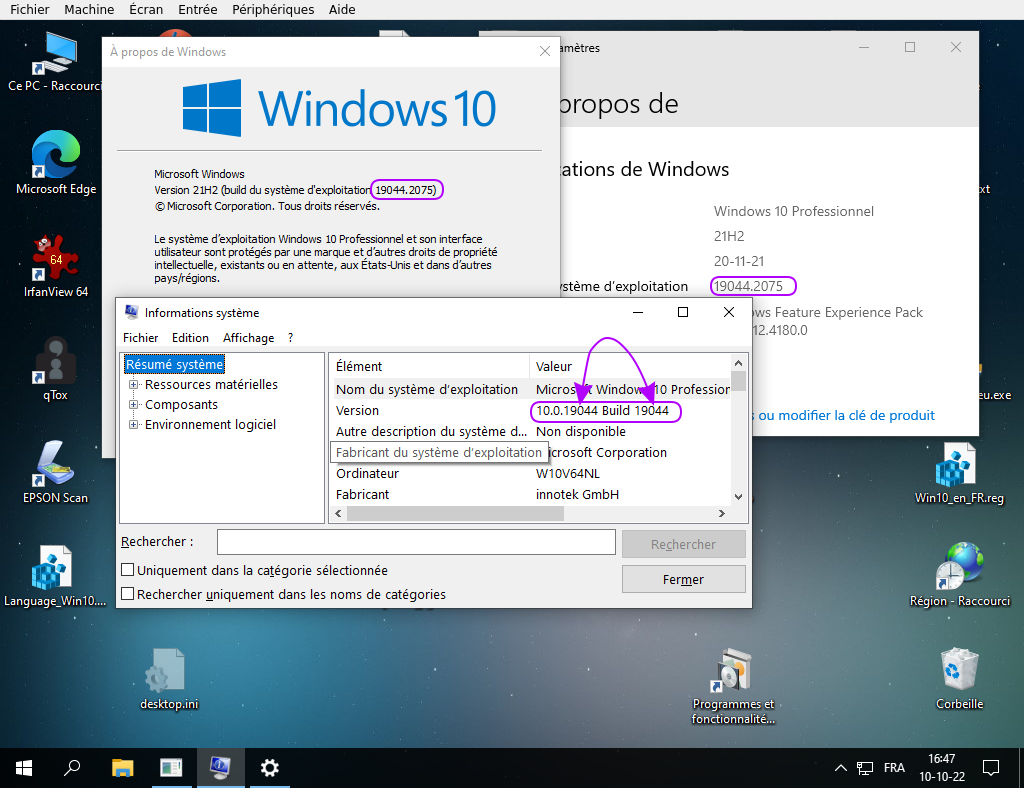1024x788 pixels.
Task: Expand the Environnement logiciel tree node
Action: (134, 424)
